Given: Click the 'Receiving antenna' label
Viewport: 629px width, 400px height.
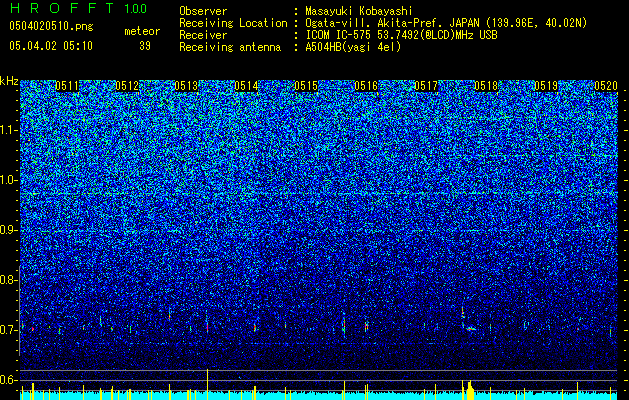Looking at the screenshot, I should click(230, 47).
